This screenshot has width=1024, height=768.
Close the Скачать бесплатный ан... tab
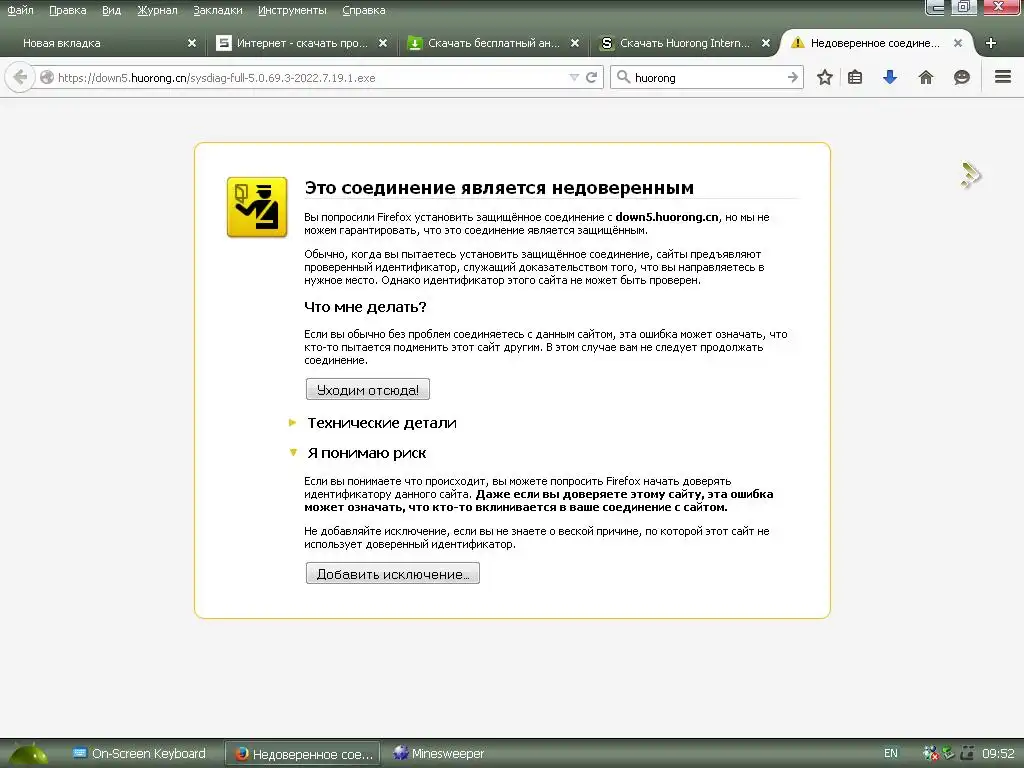[x=575, y=43]
